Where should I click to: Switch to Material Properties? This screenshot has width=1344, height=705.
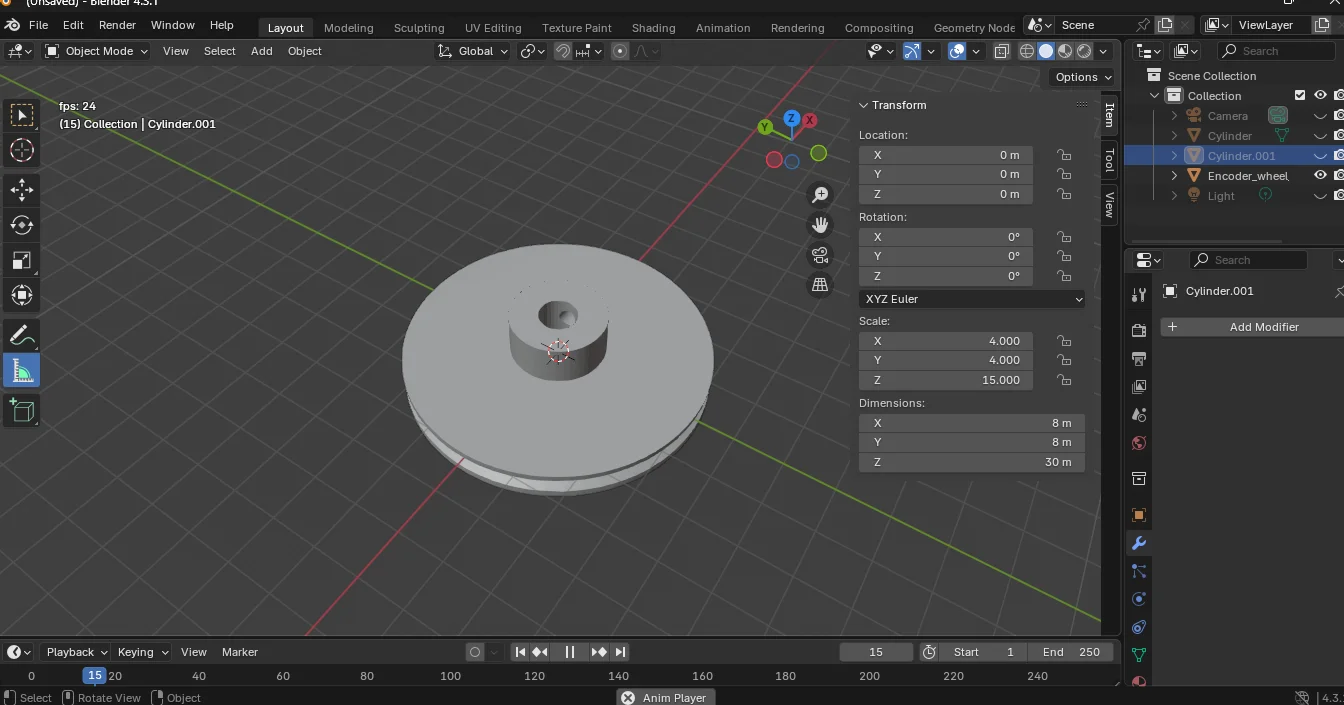pos(1137,681)
